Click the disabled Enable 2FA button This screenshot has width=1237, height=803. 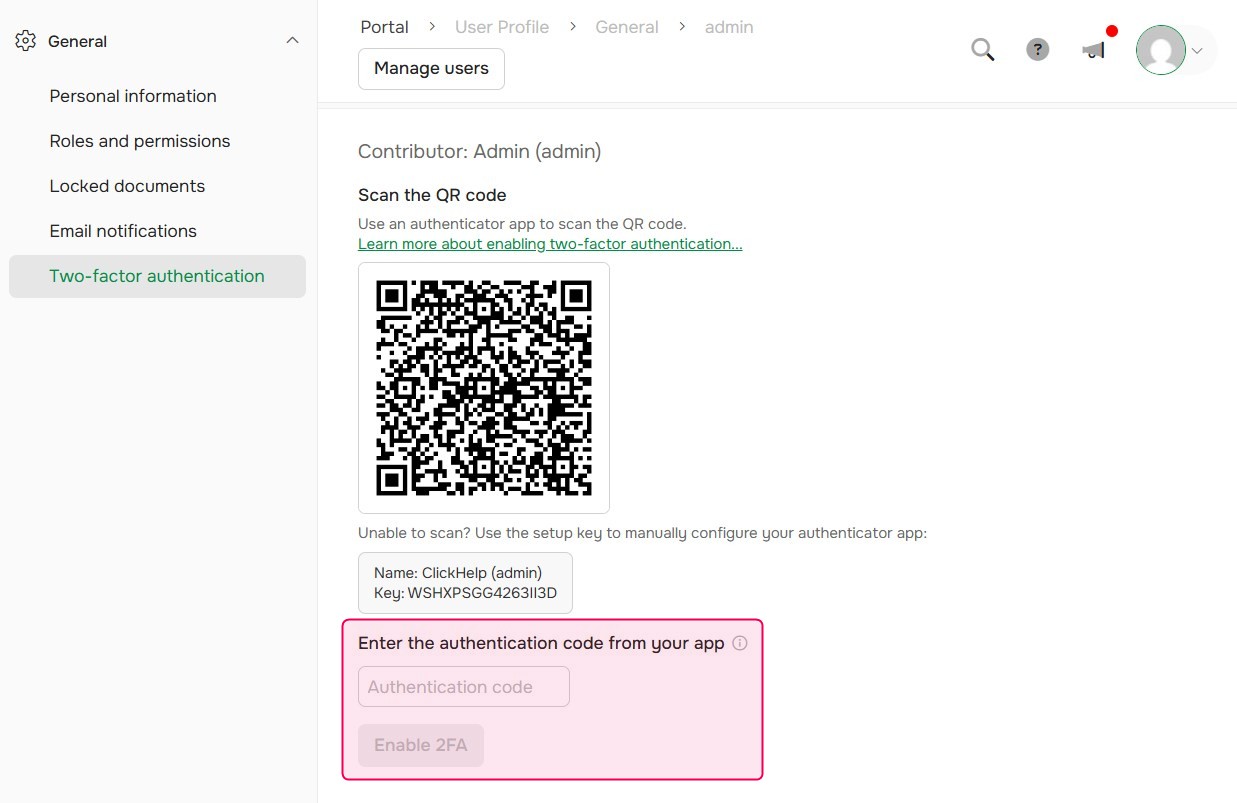tap(420, 745)
